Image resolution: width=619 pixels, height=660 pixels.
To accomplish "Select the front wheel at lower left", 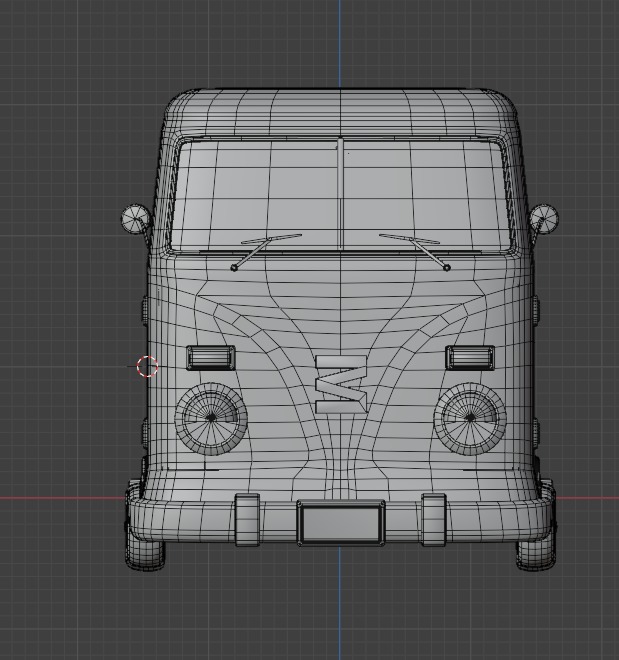I will [145, 554].
